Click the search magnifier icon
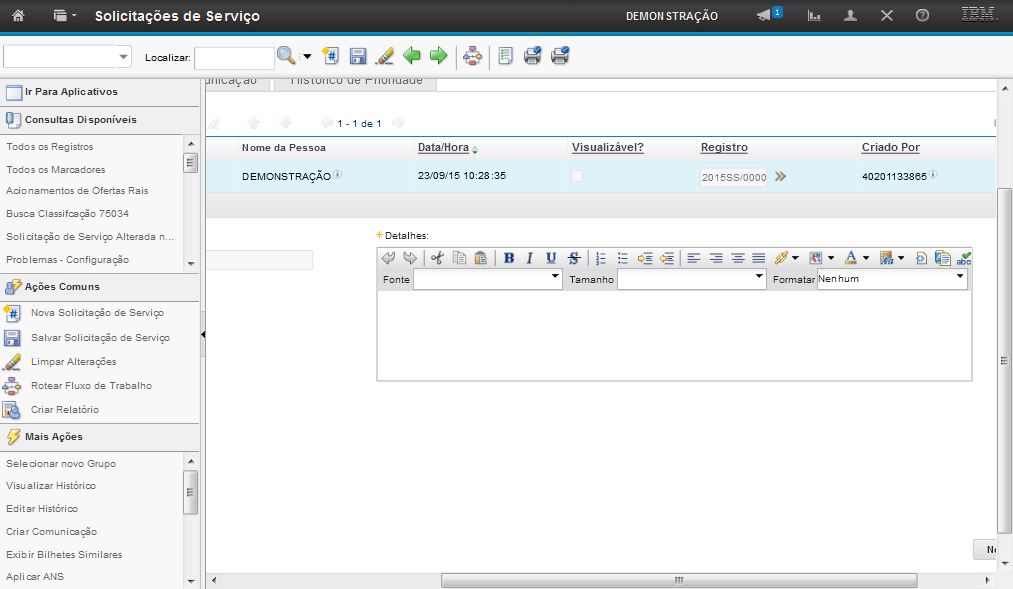Image resolution: width=1013 pixels, height=589 pixels. click(x=286, y=57)
